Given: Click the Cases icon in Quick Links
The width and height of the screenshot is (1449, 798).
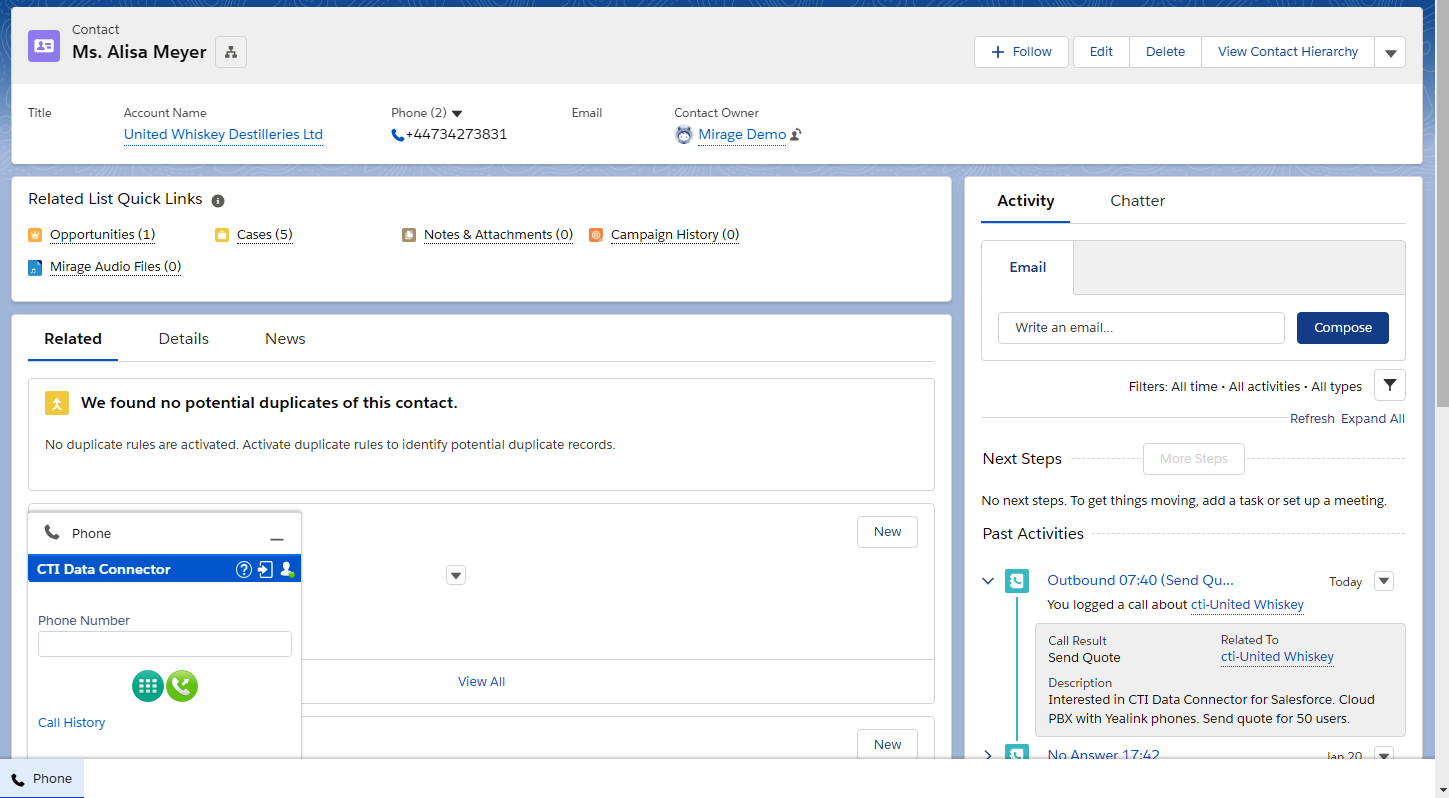Looking at the screenshot, I should point(221,234).
